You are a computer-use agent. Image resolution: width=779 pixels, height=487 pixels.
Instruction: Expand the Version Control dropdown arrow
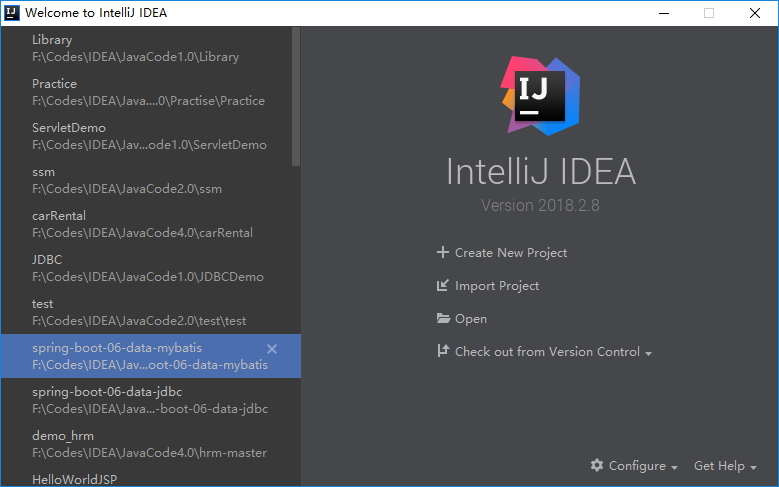click(x=648, y=353)
